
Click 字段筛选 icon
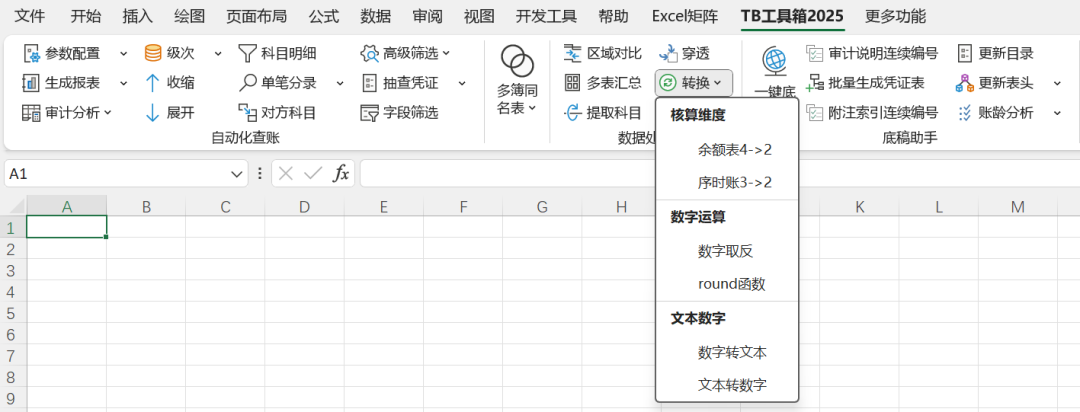tap(370, 113)
